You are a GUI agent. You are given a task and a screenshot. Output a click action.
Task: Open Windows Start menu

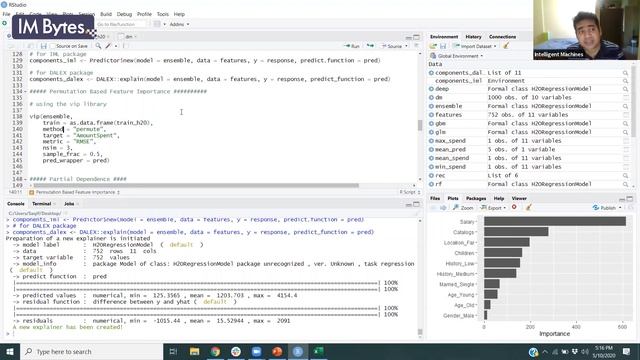click(x=10, y=351)
